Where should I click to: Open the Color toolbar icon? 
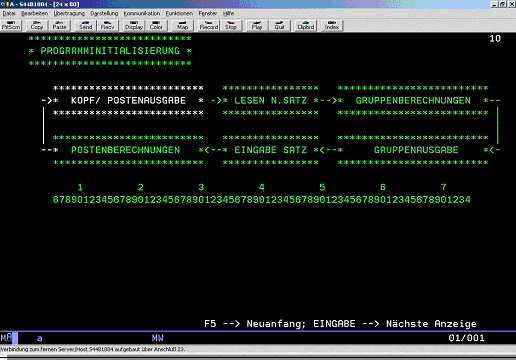point(156,26)
